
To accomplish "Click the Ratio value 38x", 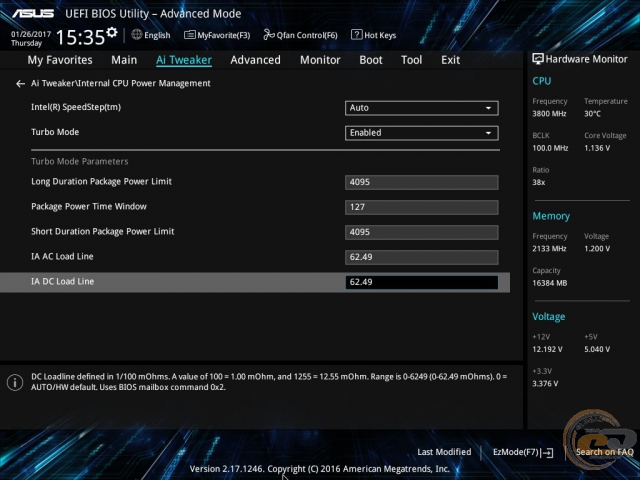I will (x=538, y=182).
